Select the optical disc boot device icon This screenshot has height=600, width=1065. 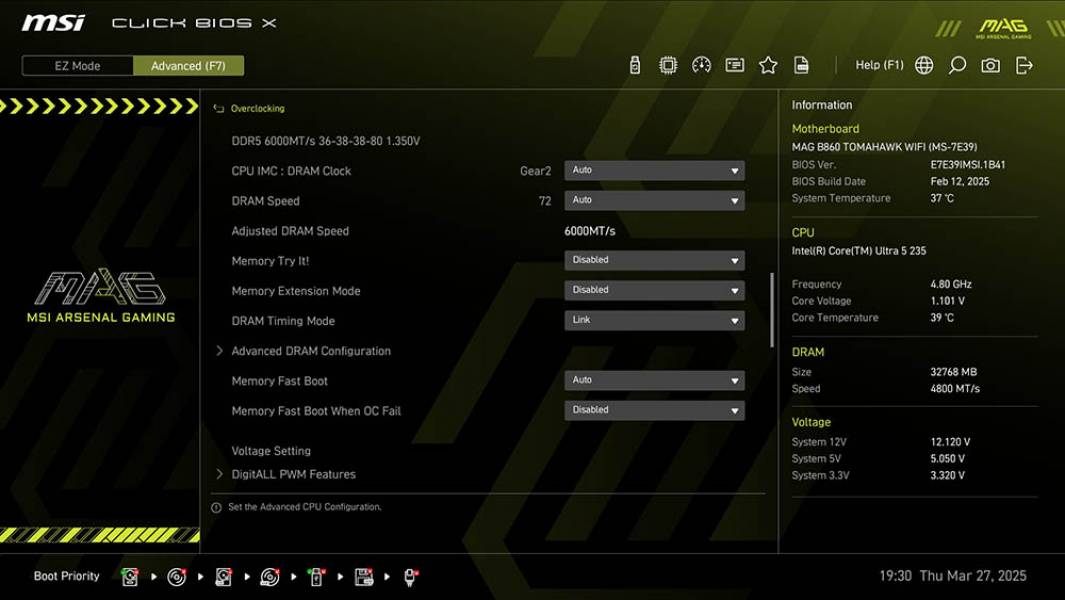coord(177,577)
